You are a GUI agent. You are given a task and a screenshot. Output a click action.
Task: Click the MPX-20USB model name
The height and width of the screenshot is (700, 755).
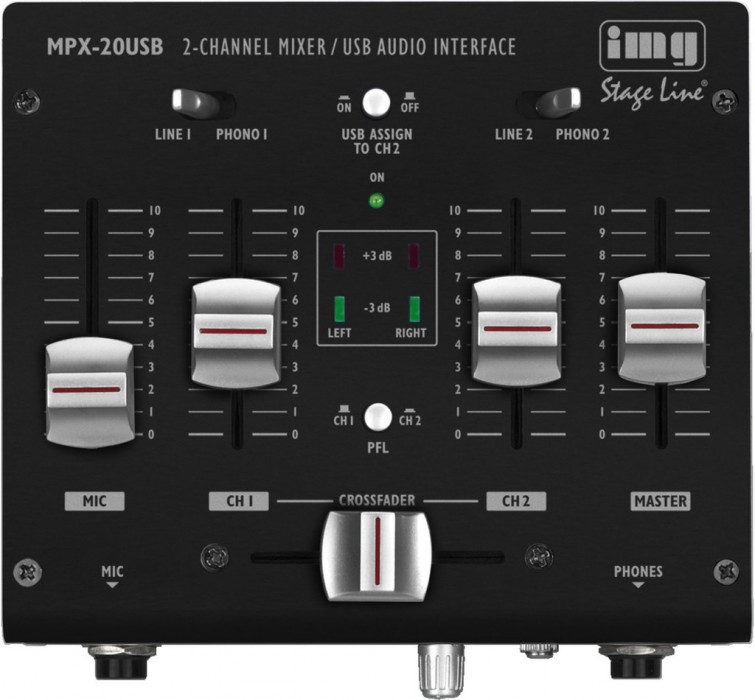(105, 47)
